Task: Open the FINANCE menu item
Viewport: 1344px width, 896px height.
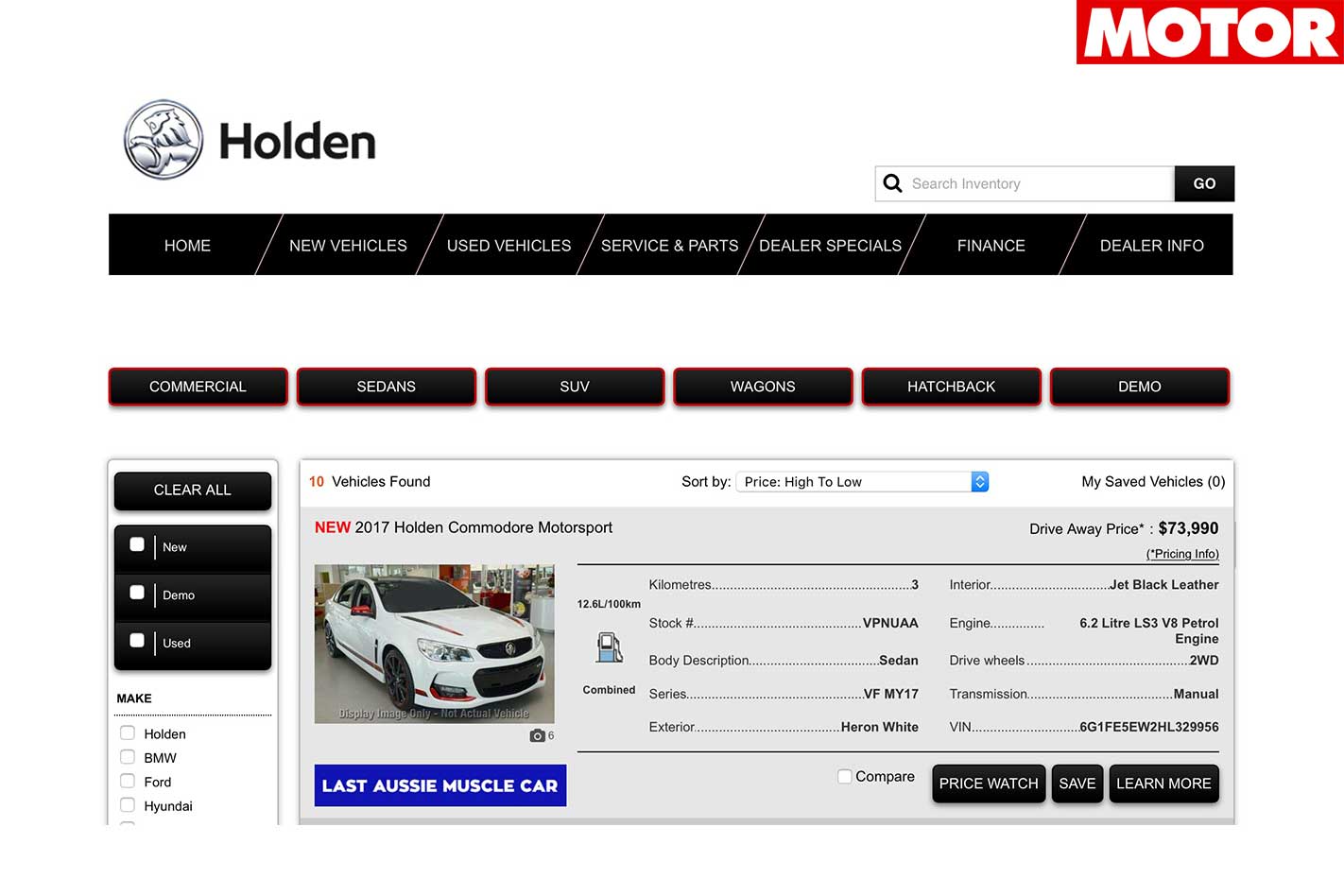Action: click(991, 246)
